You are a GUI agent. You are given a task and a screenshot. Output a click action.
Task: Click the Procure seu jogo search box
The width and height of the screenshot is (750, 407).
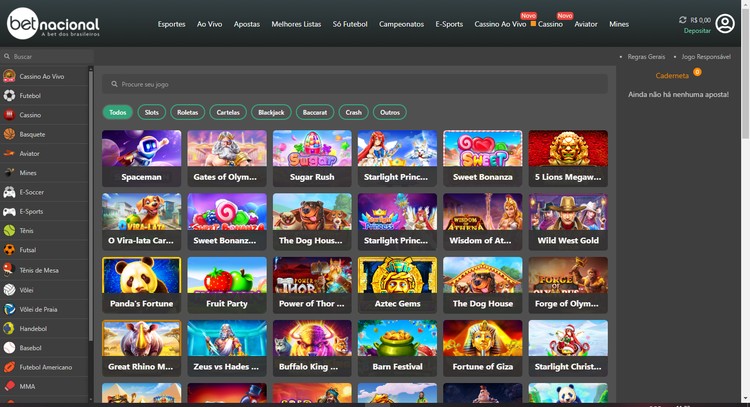354,84
